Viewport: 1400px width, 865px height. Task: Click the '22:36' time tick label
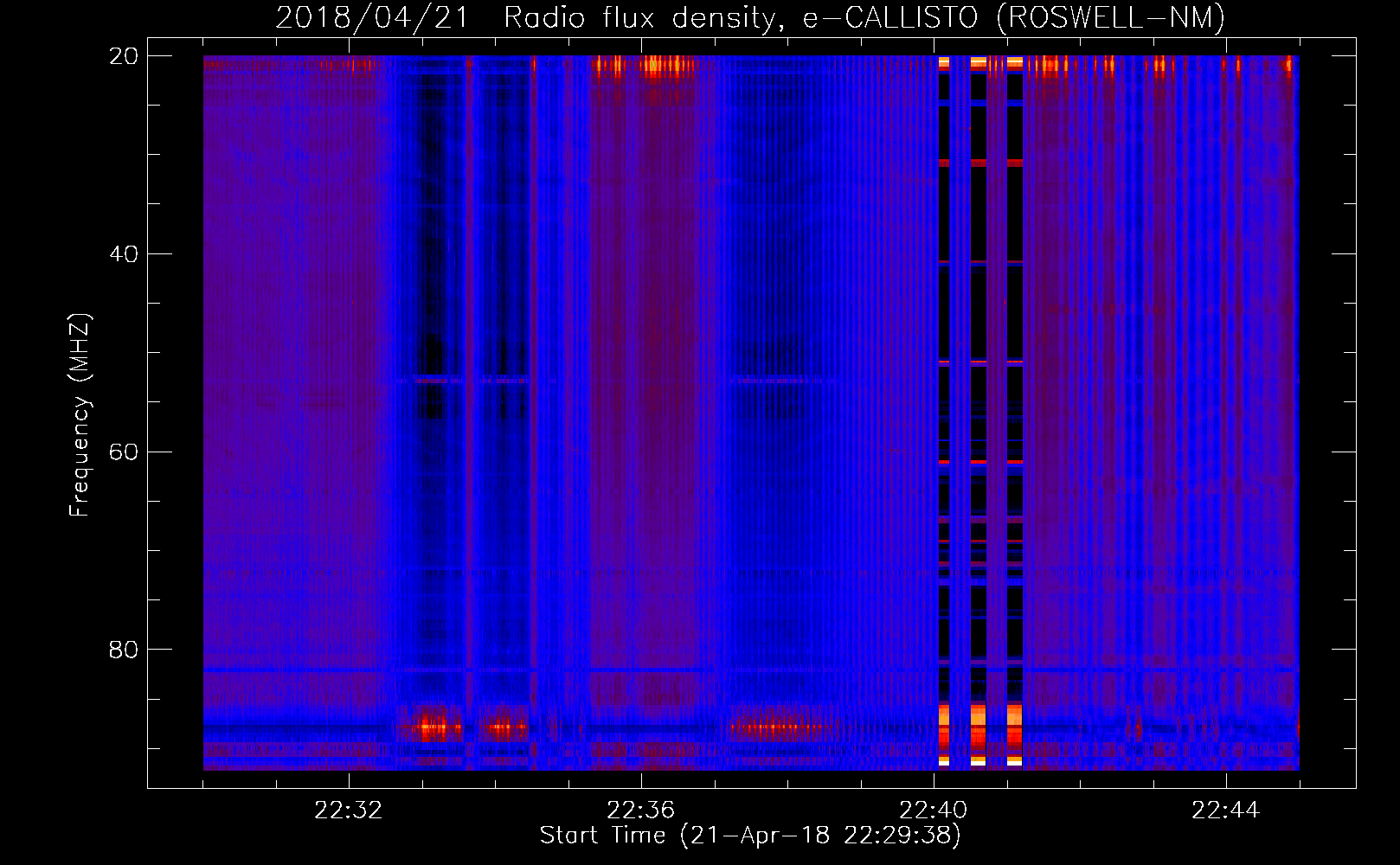click(x=640, y=811)
